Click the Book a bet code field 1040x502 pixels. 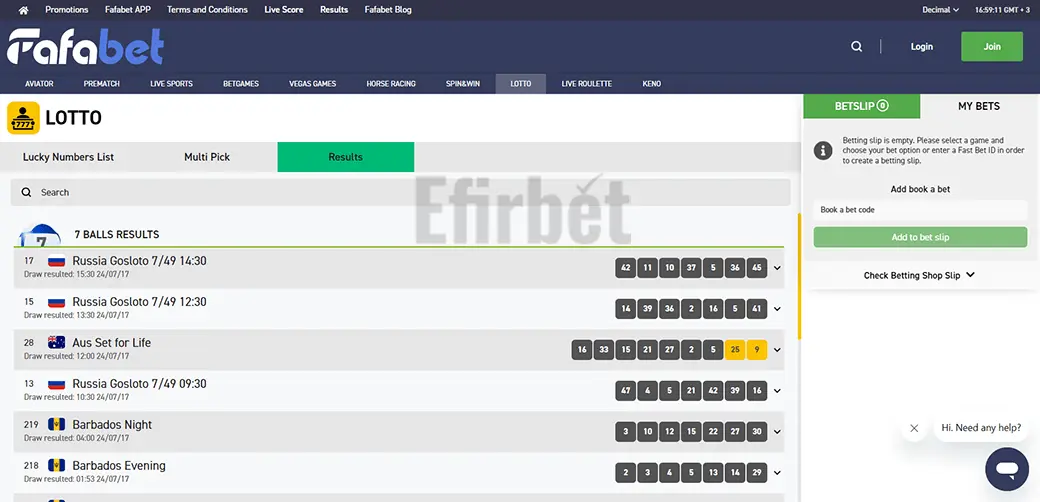[x=920, y=210]
